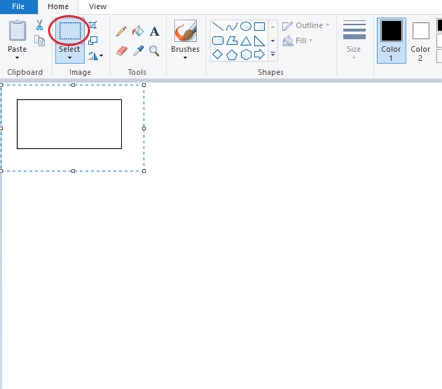
Task: Choose the Oval shape
Action: coord(246,26)
